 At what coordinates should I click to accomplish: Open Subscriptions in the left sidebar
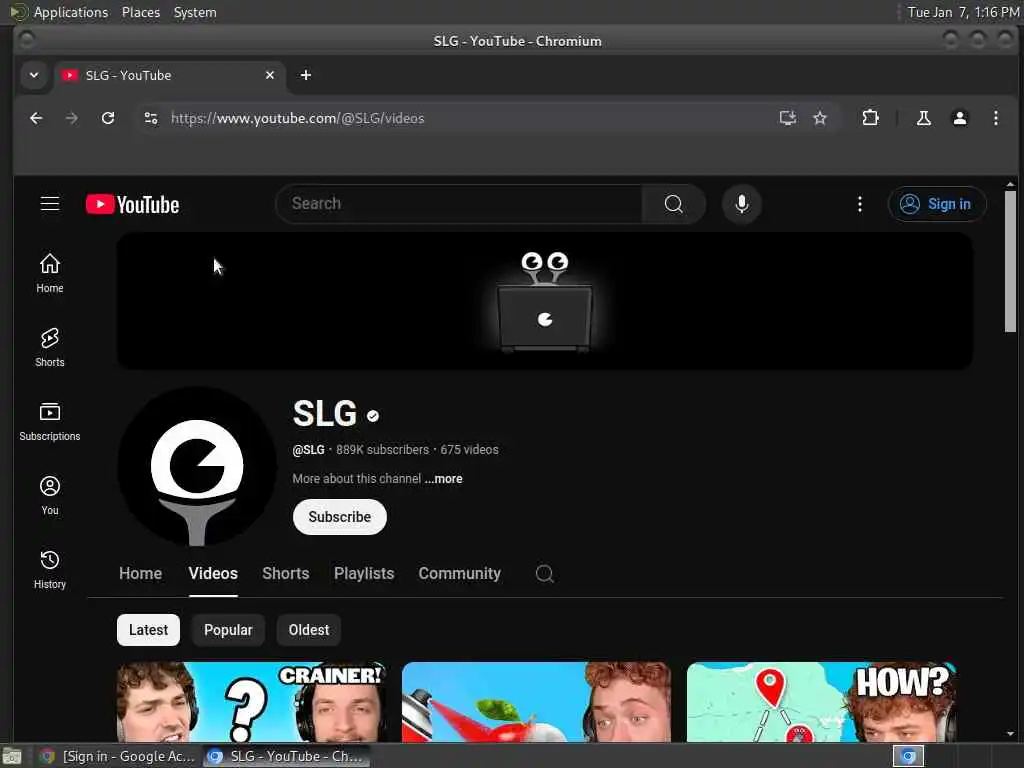pyautogui.click(x=50, y=421)
